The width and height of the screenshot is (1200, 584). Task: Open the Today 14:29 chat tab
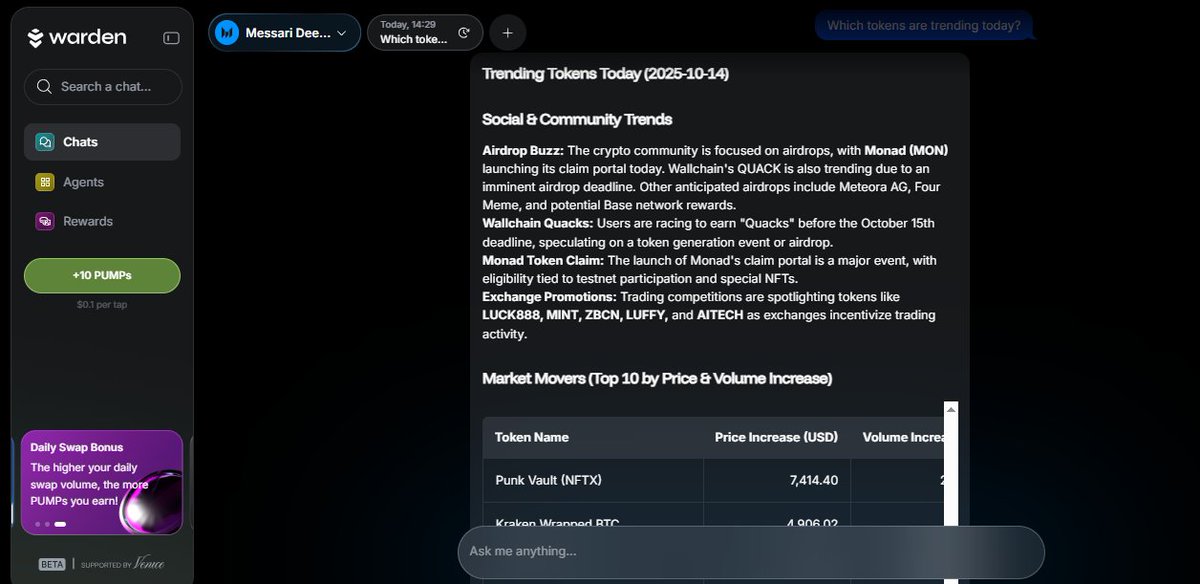coord(425,33)
